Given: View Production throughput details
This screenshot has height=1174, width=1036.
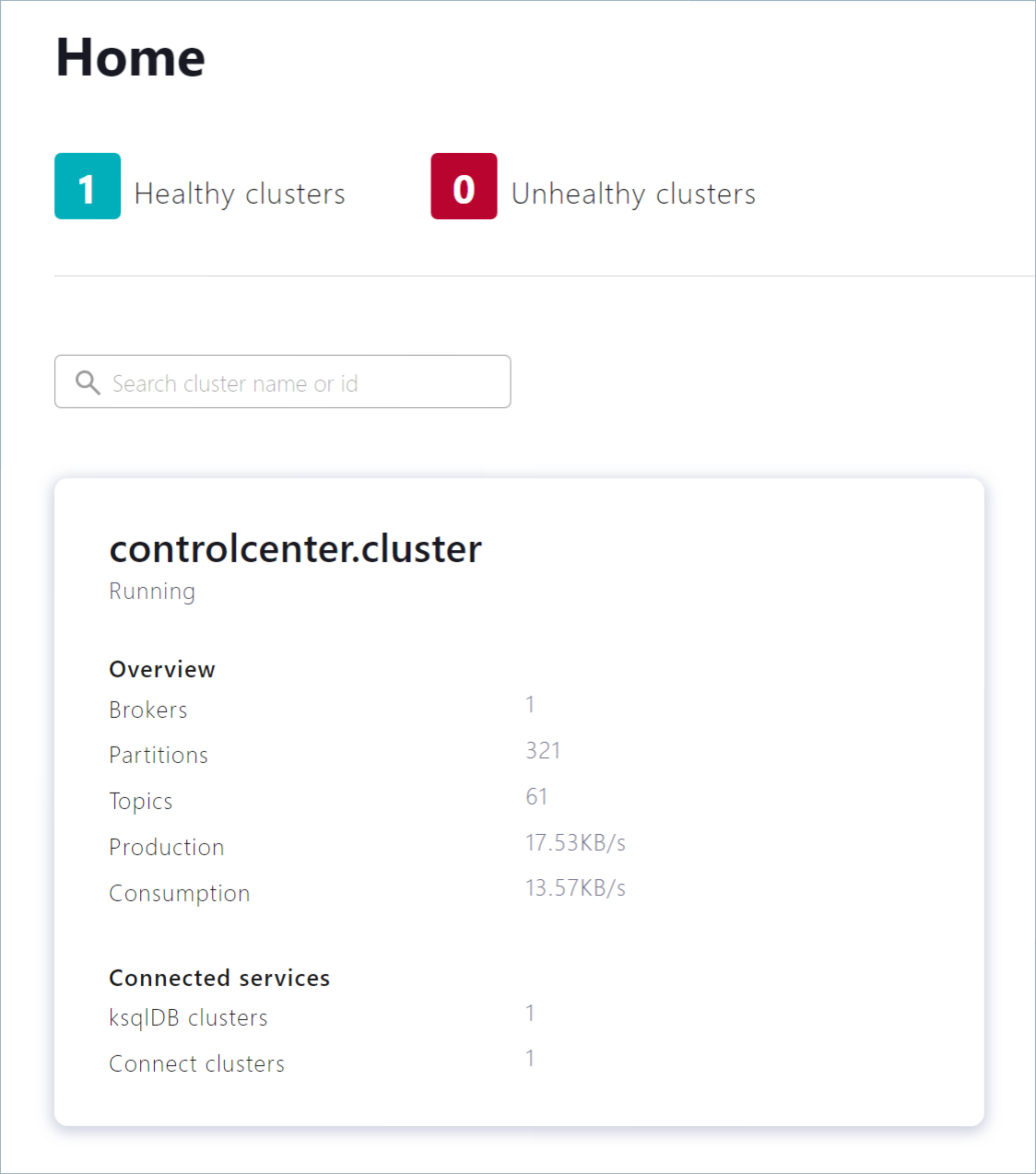Looking at the screenshot, I should [x=167, y=847].
